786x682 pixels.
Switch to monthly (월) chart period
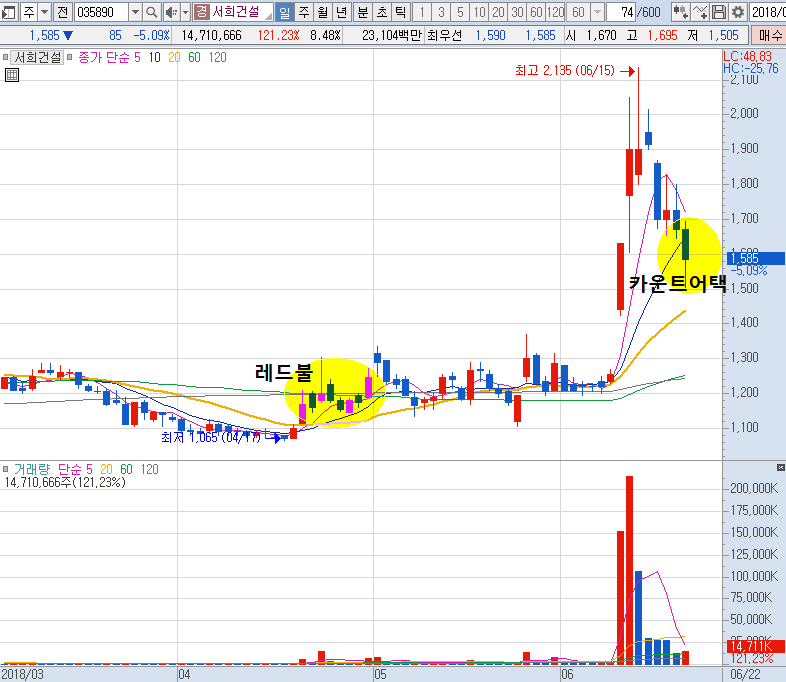(322, 12)
